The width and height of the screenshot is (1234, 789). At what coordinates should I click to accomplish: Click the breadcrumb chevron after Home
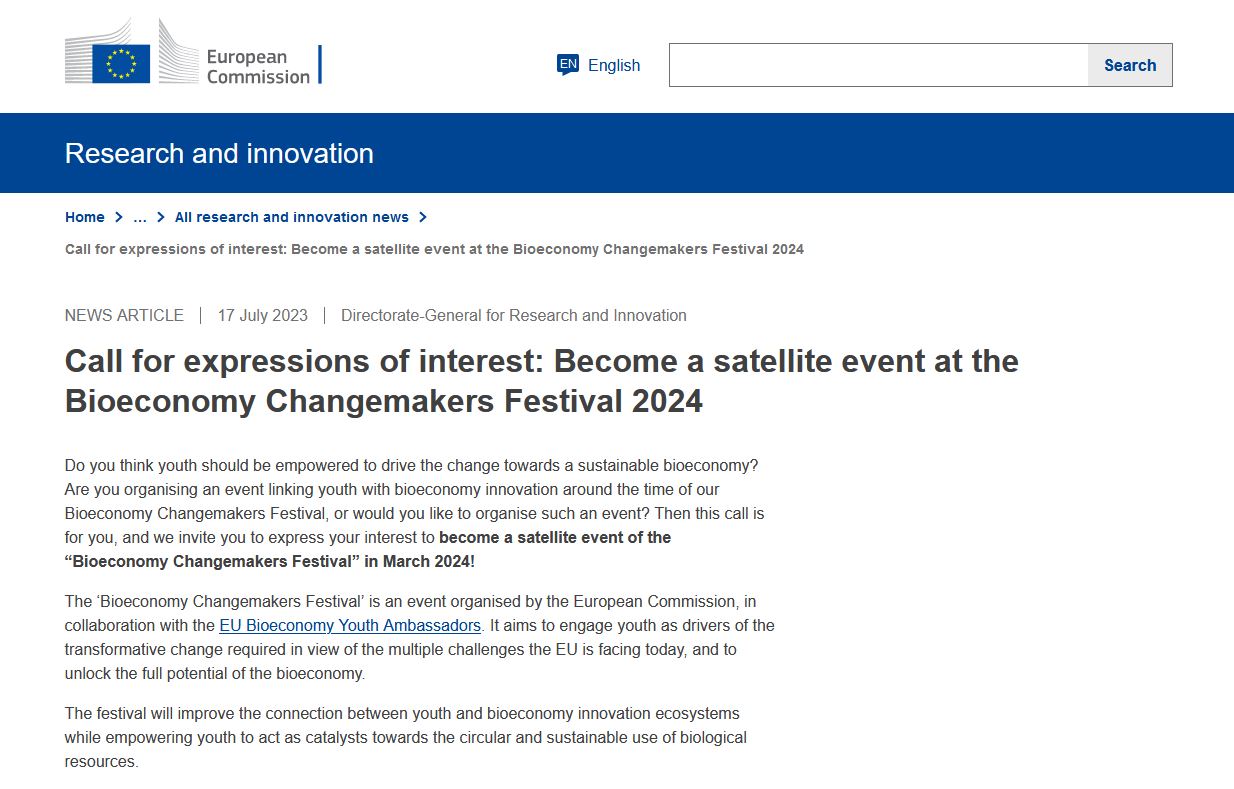(117, 217)
